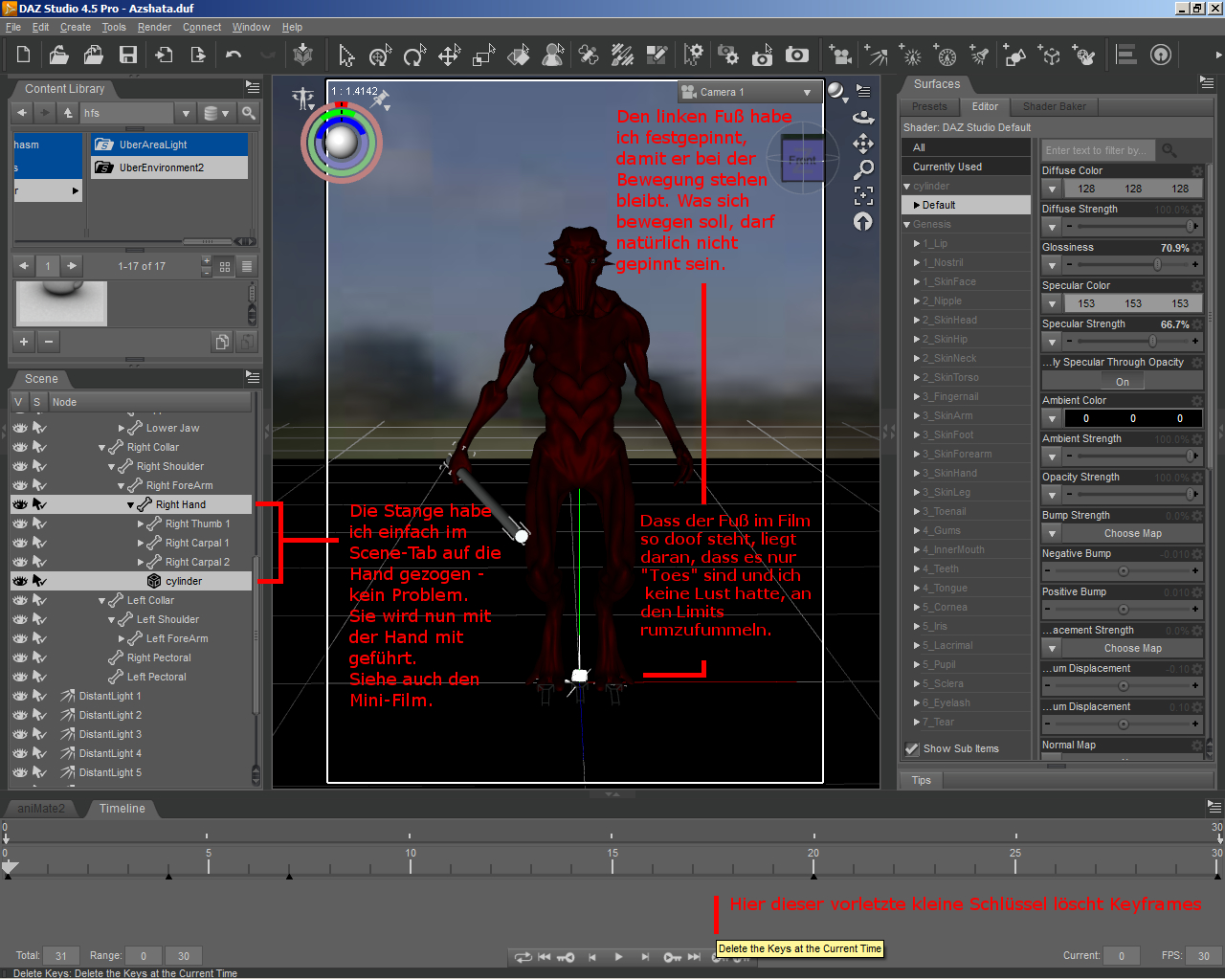Image resolution: width=1225 pixels, height=980 pixels.
Task: Select the UberAreaLight item
Action: click(169, 145)
